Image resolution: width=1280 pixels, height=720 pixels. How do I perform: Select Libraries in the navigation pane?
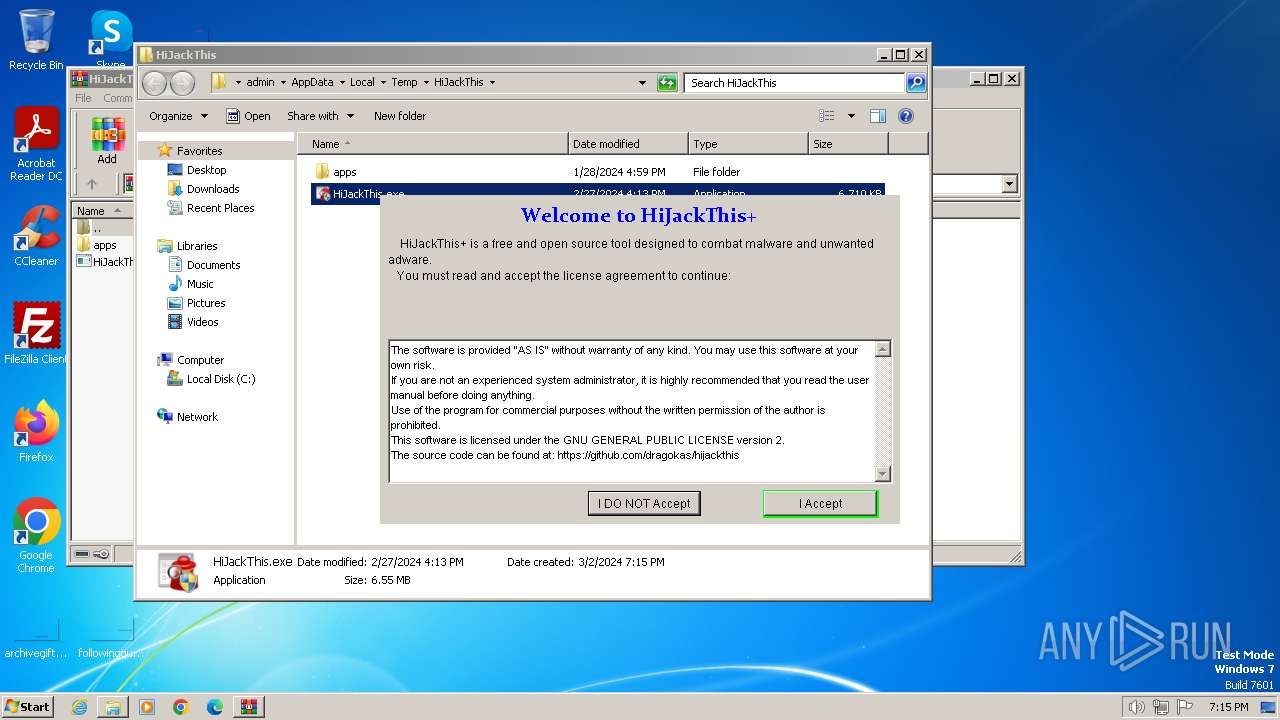point(197,246)
